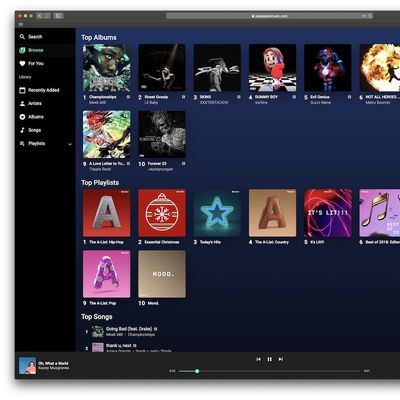The height and width of the screenshot is (400, 400).
Task: Open The A-List: Hip-Hop playlist cover
Action: 107,213
